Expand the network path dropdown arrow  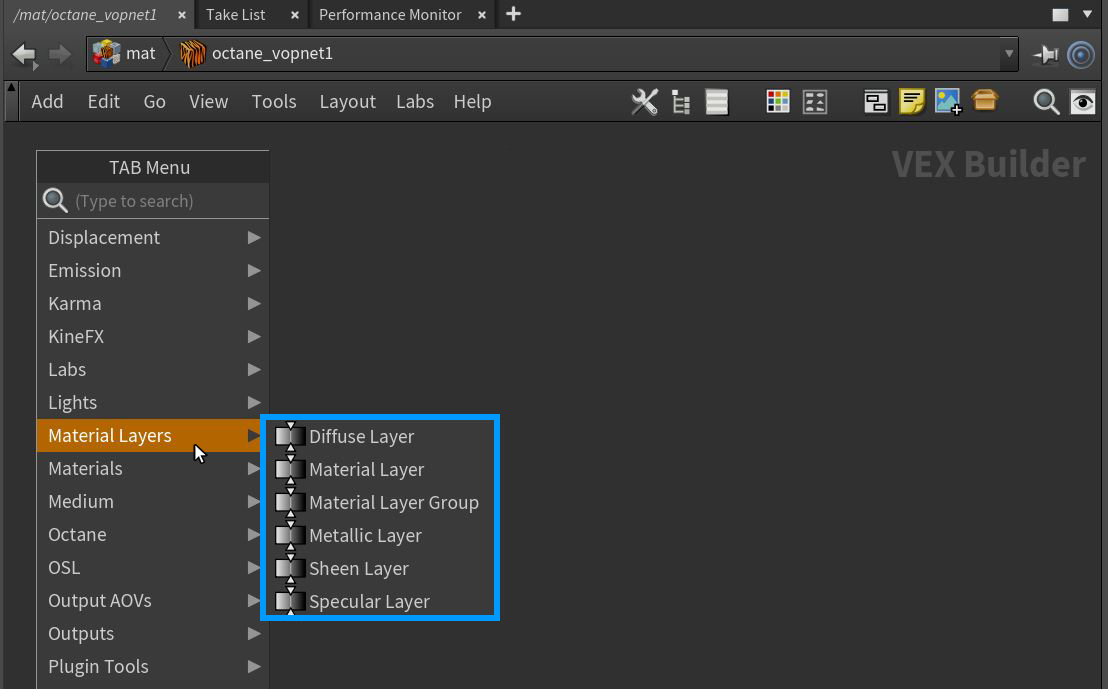click(1008, 54)
